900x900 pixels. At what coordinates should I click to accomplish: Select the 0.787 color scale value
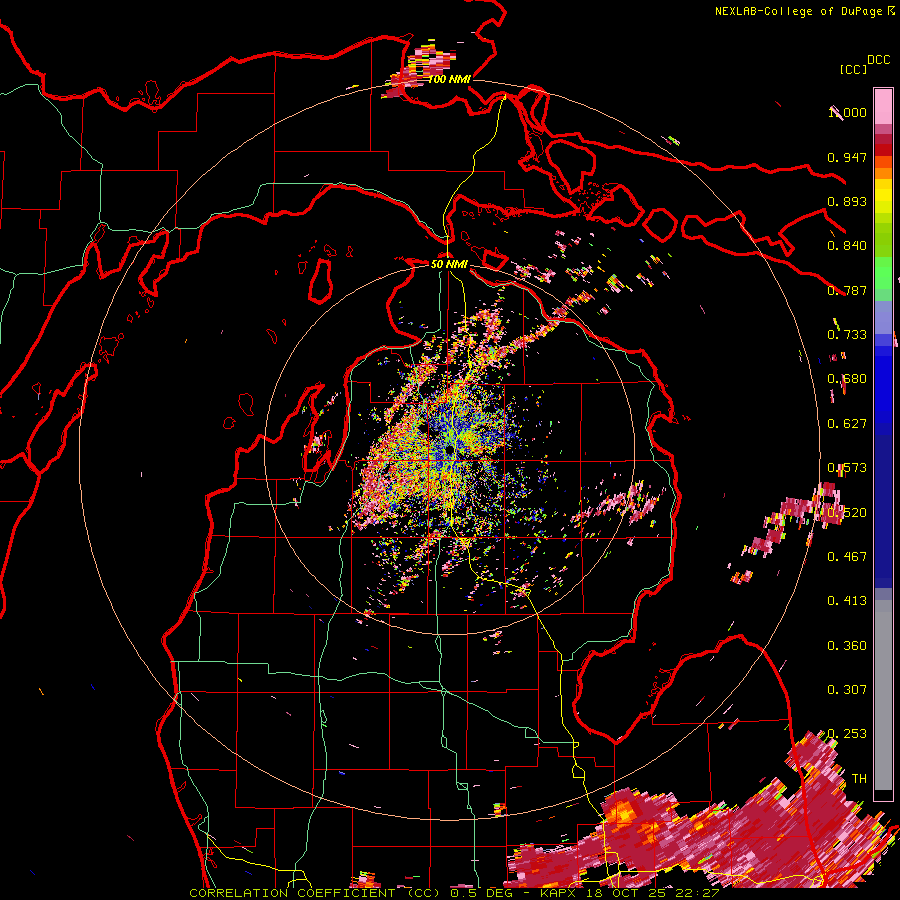coord(847,290)
